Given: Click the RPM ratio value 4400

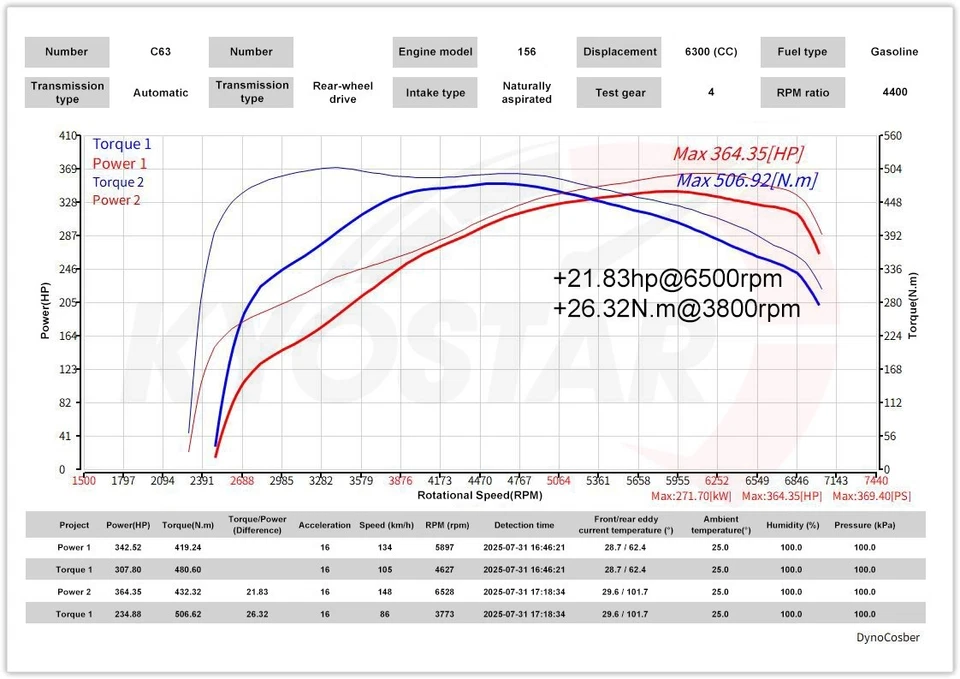Looking at the screenshot, I should pos(894,92).
